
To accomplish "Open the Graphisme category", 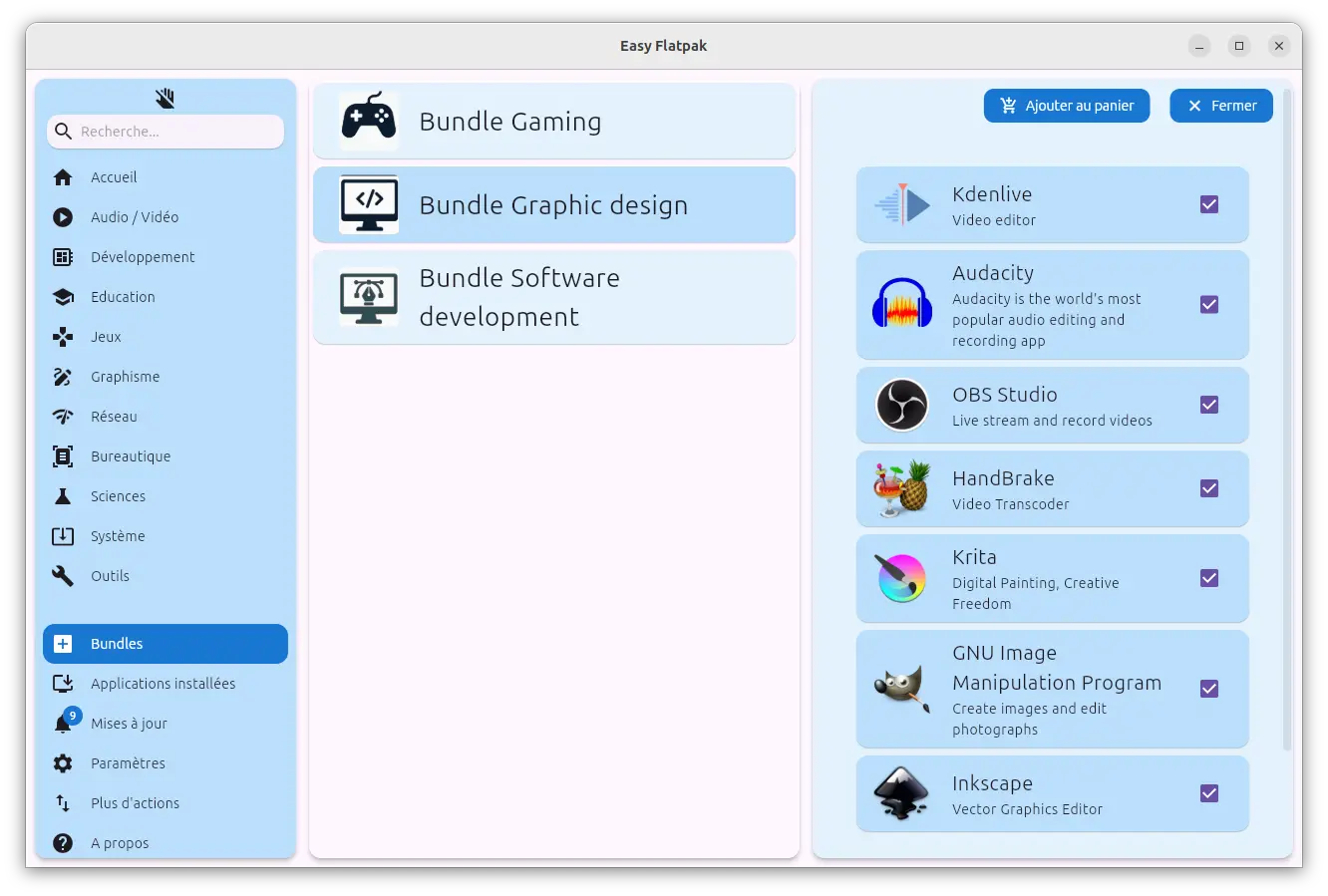I will coord(166,377).
